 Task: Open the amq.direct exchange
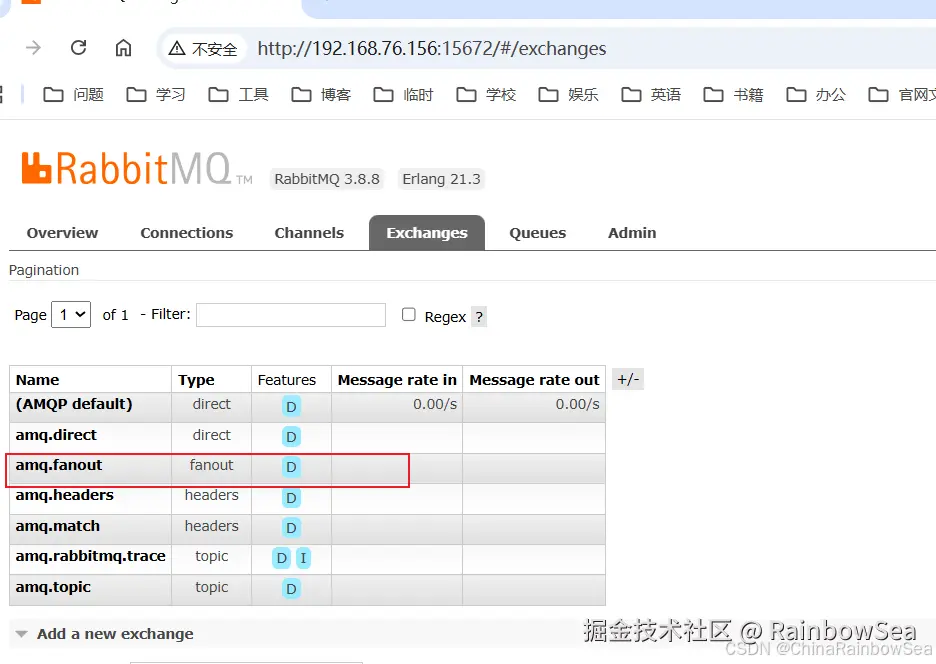pos(56,435)
